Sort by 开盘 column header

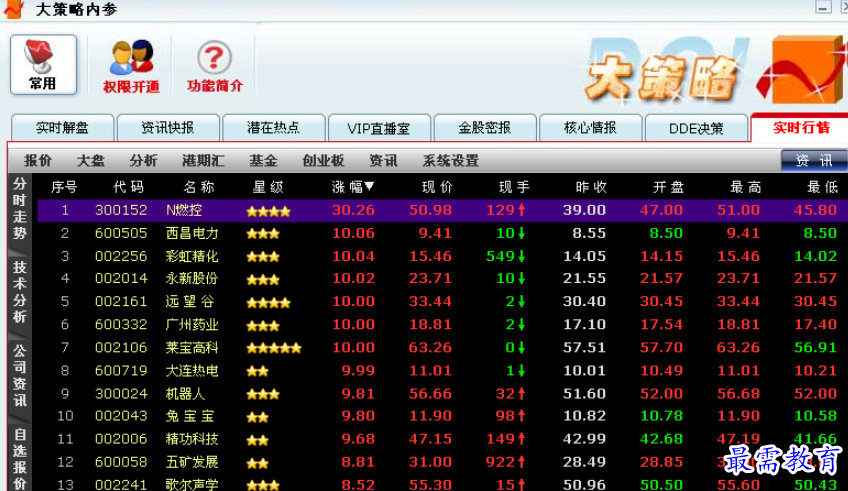click(x=668, y=187)
